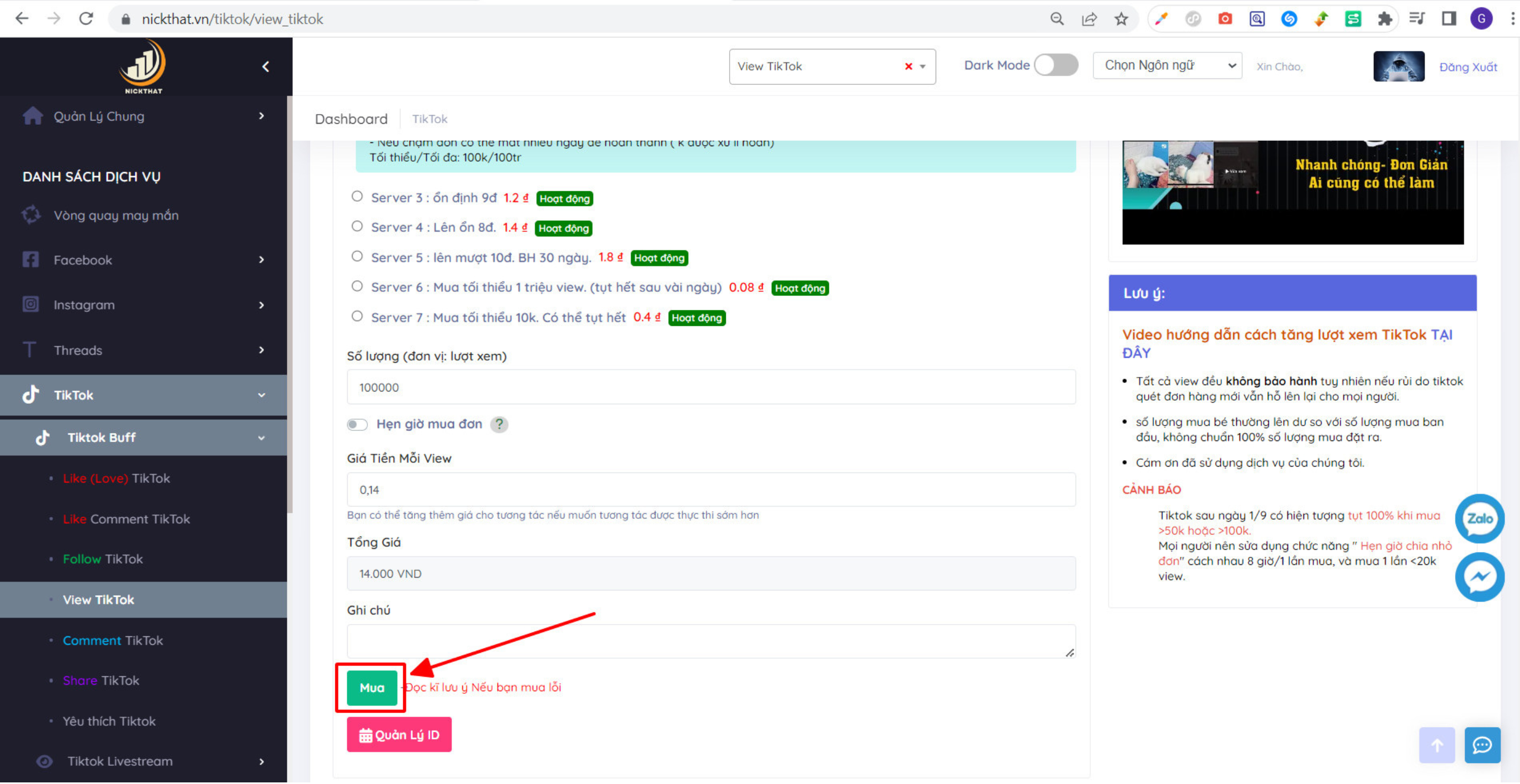Screen dimensions: 1520x784
Task: Click the sidebar vertical scrollbar
Action: click(289, 304)
